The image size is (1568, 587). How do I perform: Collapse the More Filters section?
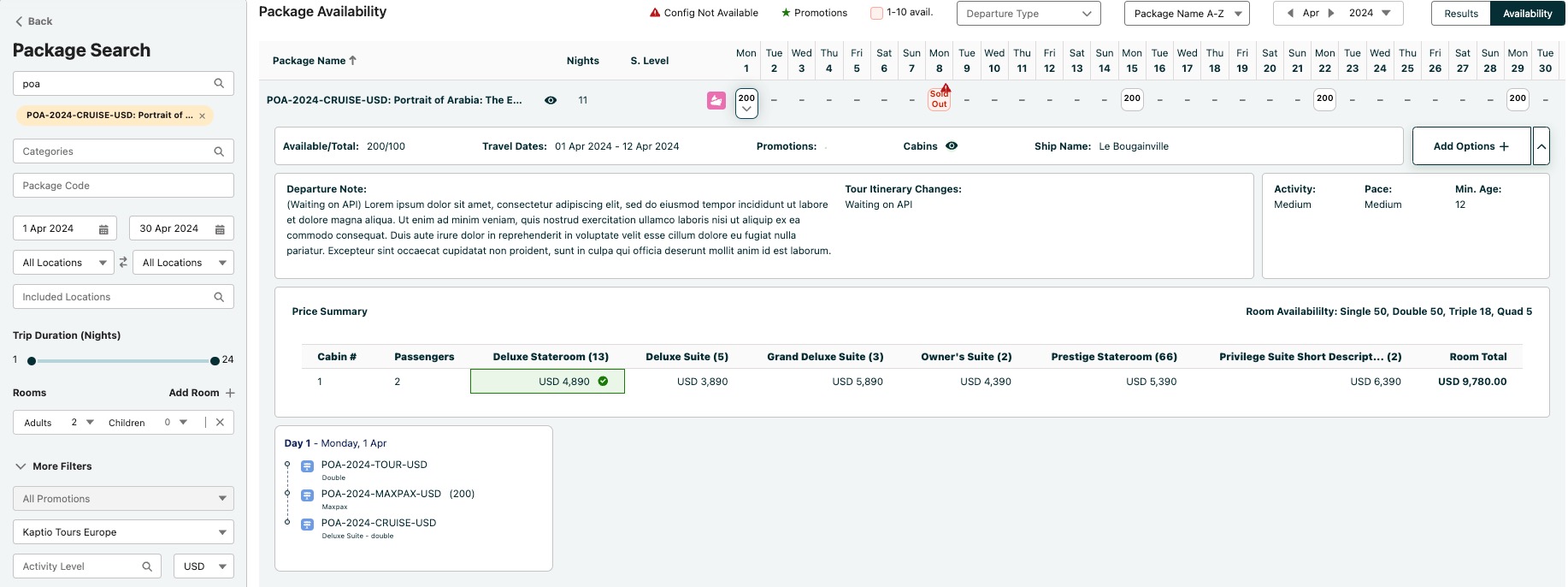coord(21,466)
